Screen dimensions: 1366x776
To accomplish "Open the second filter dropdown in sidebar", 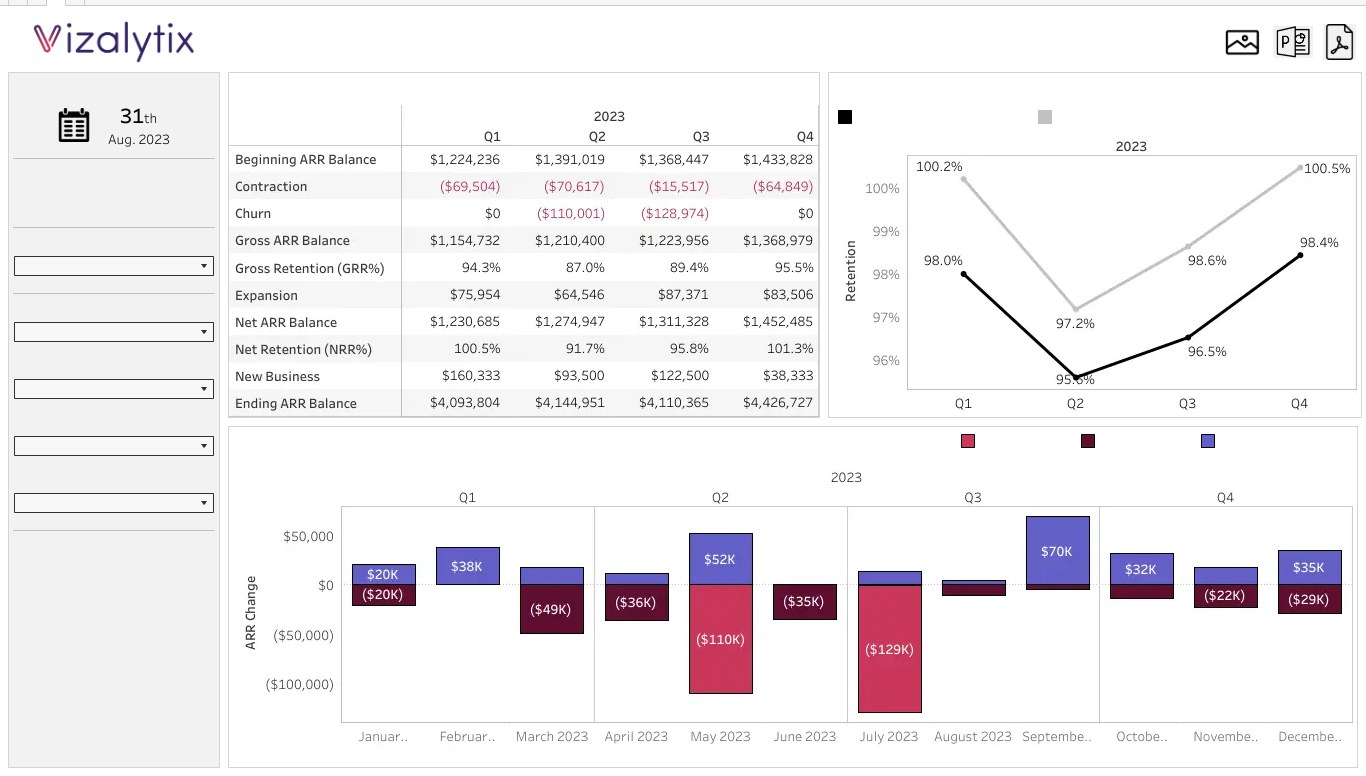I will tap(114, 332).
